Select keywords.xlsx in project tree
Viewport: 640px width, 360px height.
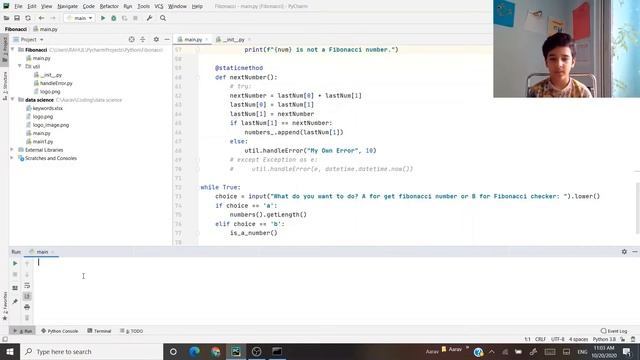[x=47, y=108]
